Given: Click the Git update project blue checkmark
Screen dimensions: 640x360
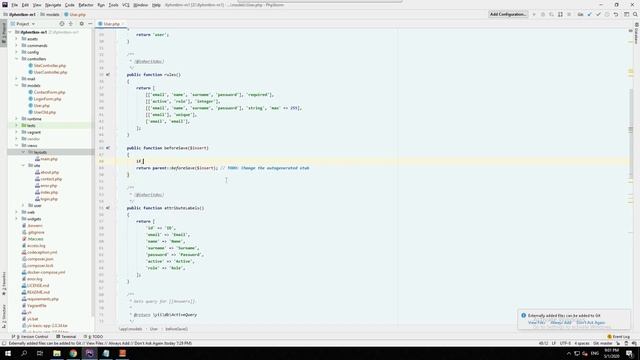Looking at the screenshot, I should pyautogui.click(x=589, y=14).
